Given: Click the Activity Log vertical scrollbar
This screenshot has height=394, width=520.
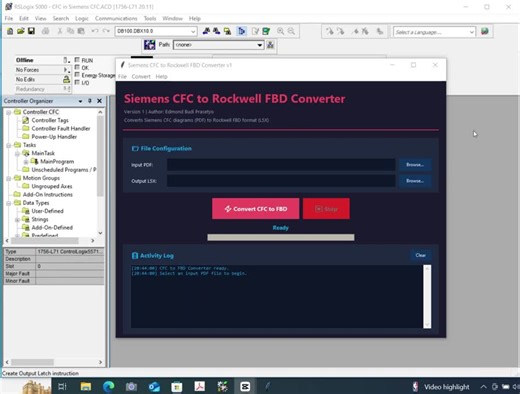Looking at the screenshot, I should pyautogui.click(x=427, y=296).
